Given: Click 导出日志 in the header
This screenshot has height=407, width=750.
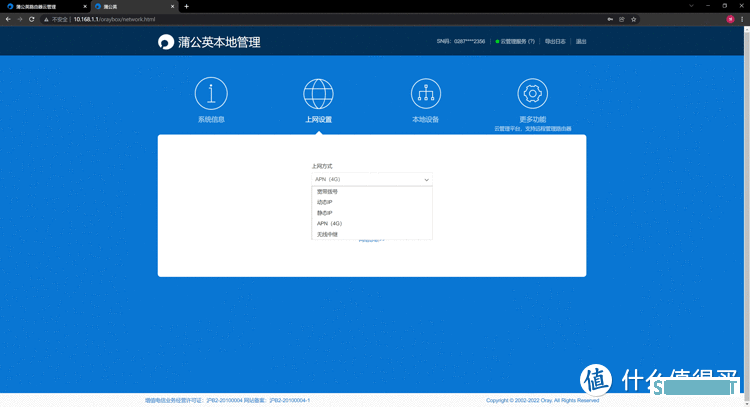Looking at the screenshot, I should [x=555, y=42].
